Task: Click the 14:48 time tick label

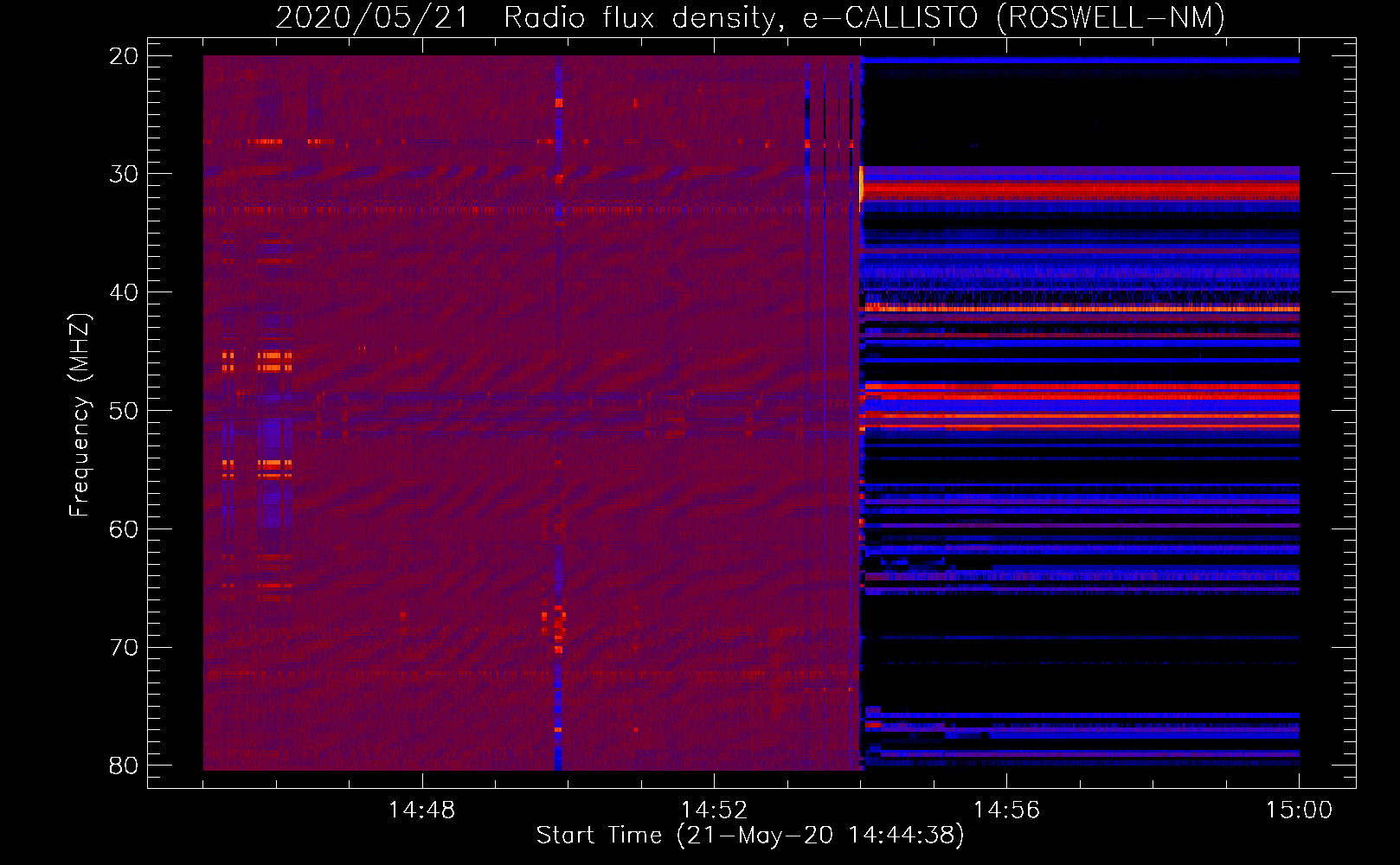Action: [x=421, y=811]
